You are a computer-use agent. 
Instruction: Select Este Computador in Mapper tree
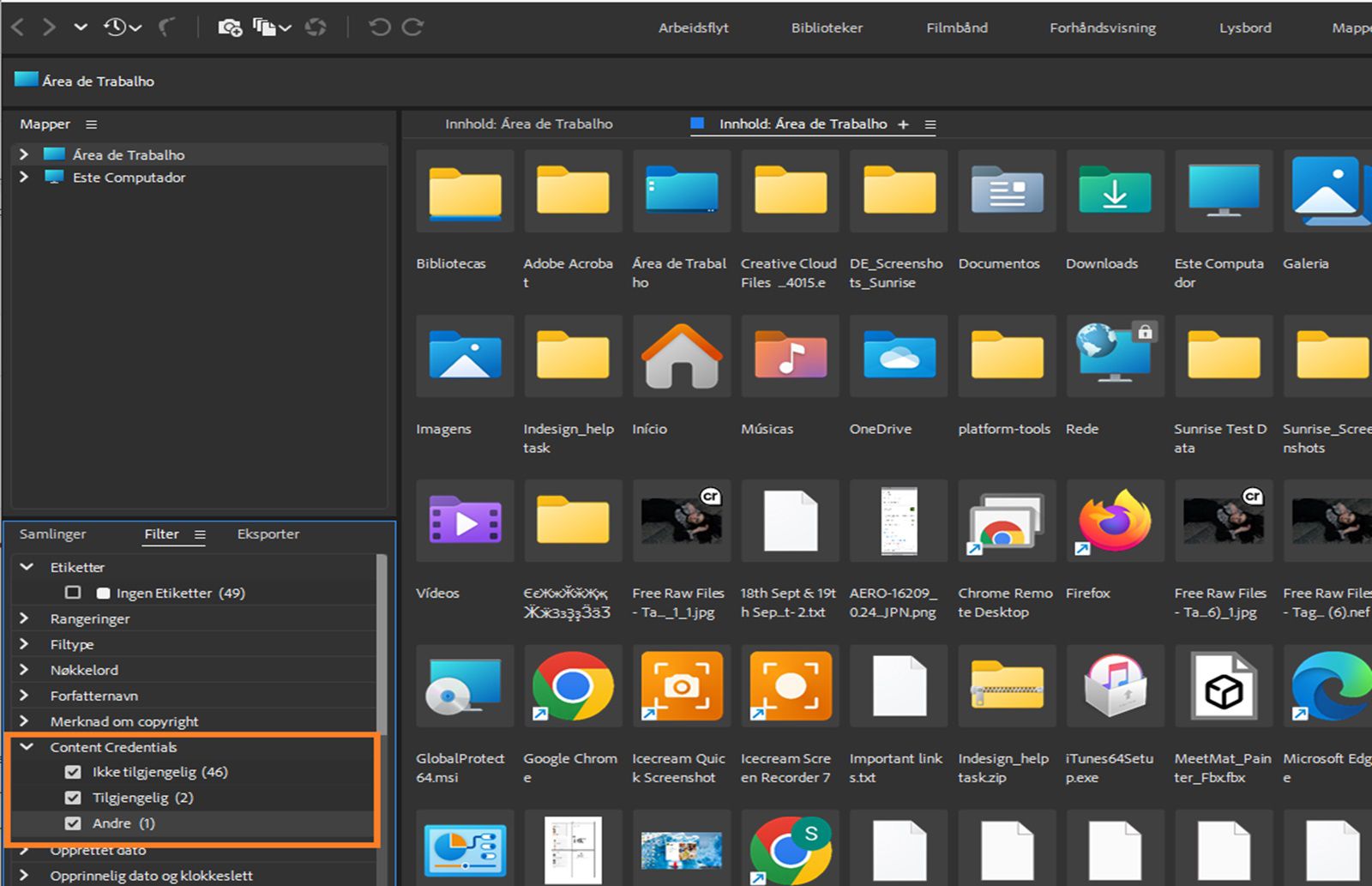pyautogui.click(x=129, y=178)
